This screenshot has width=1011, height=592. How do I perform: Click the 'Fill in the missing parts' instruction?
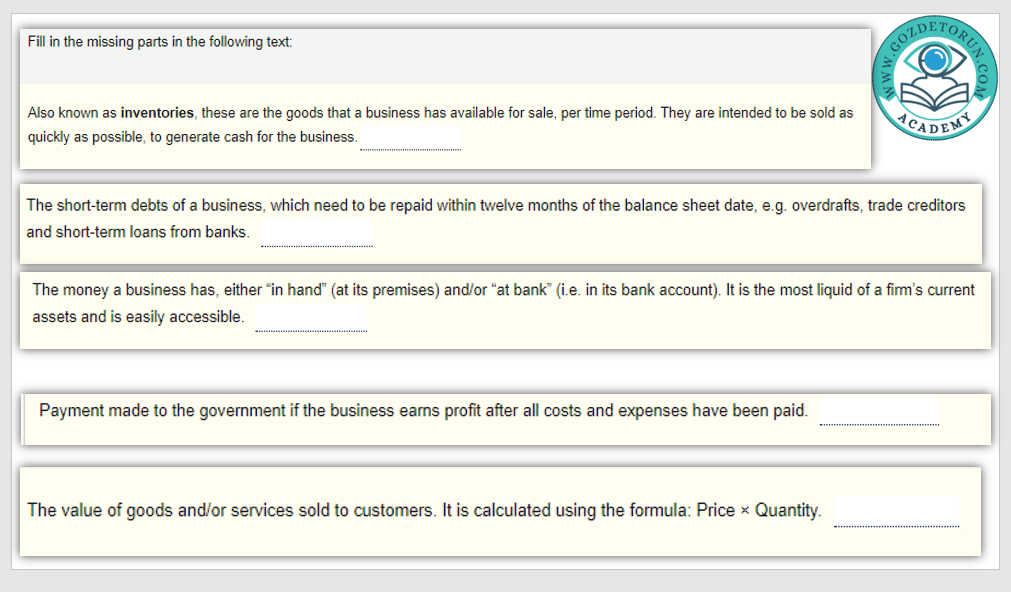[160, 42]
